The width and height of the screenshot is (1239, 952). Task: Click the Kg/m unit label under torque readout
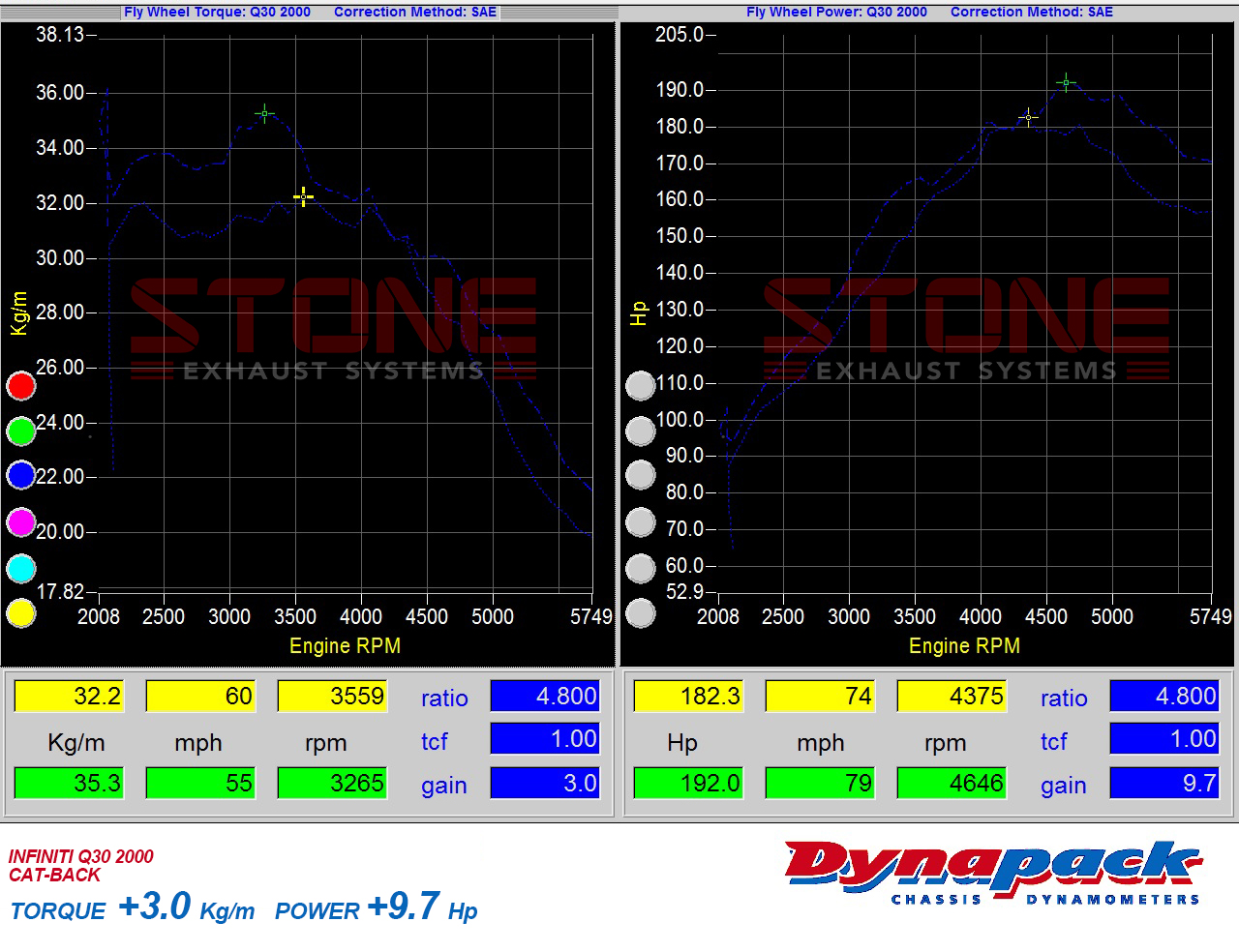pyautogui.click(x=76, y=742)
